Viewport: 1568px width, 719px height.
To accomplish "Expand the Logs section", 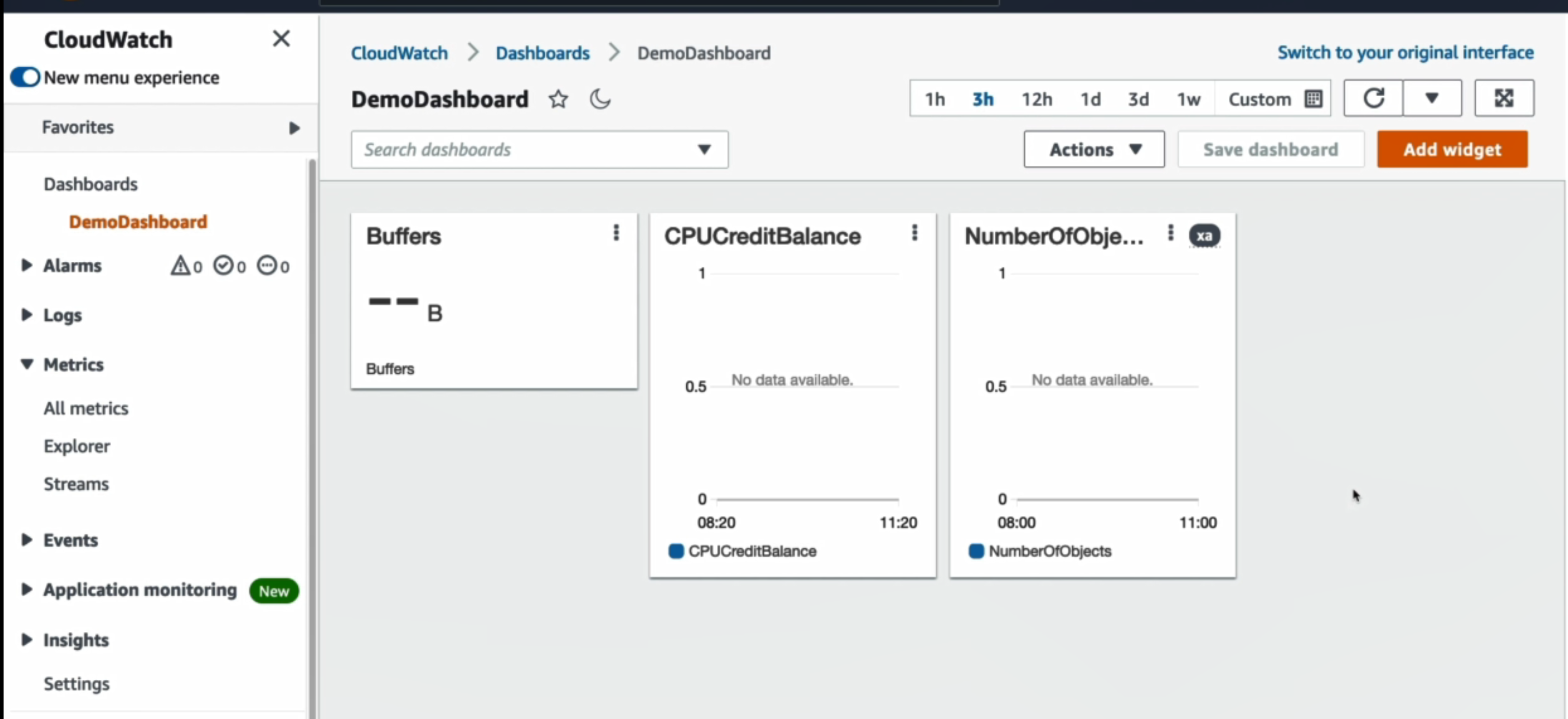I will coord(26,314).
